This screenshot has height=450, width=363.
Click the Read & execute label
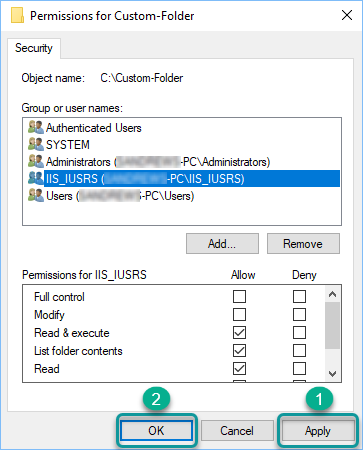coord(72,333)
